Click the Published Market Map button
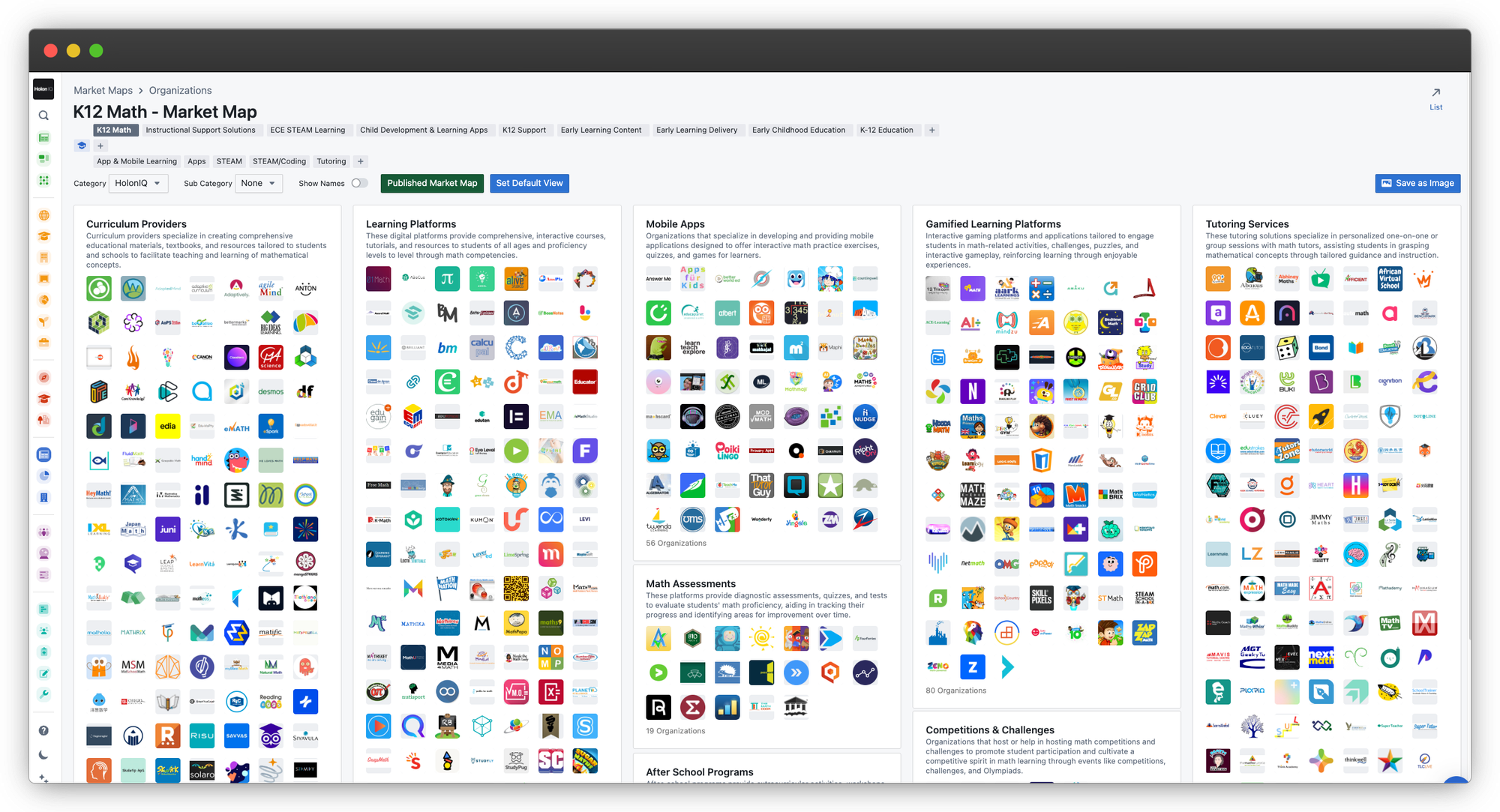This screenshot has width=1500, height=812. [x=432, y=183]
